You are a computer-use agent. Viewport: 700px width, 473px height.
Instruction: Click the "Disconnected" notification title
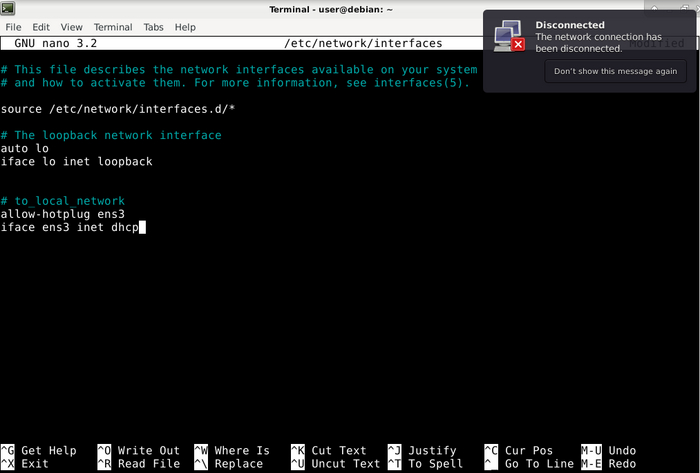pos(570,25)
